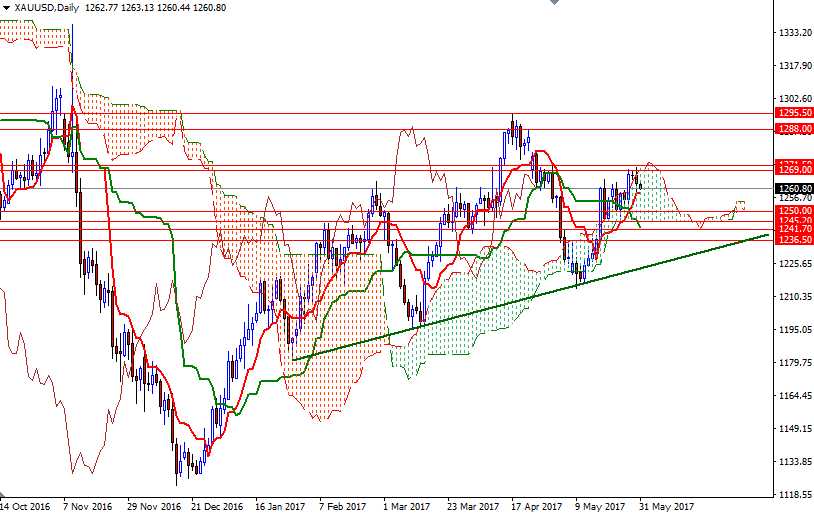Click the 1241.70 red price label
814x514 pixels.
(793, 229)
